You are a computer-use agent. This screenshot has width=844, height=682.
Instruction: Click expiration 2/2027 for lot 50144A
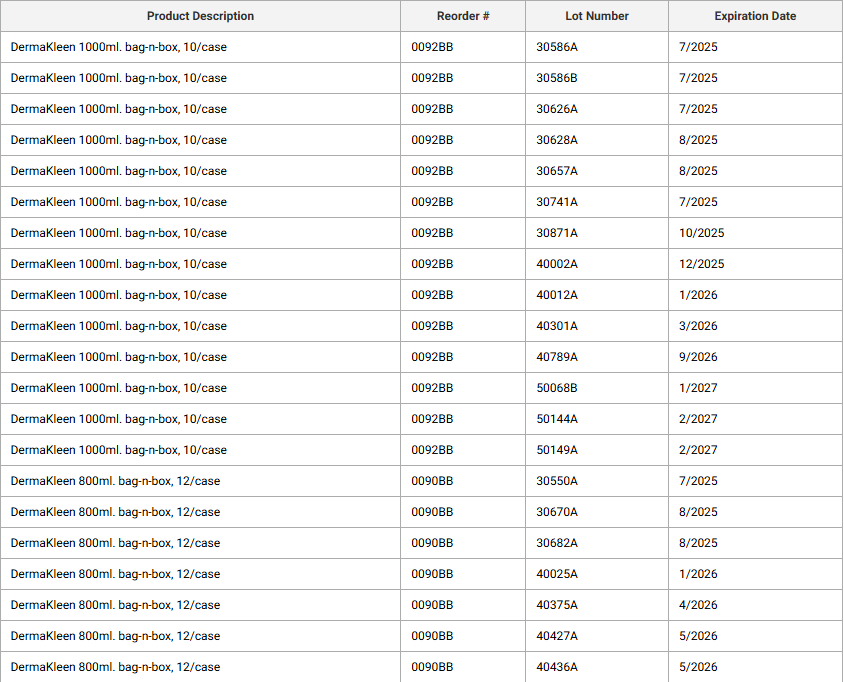tap(698, 419)
